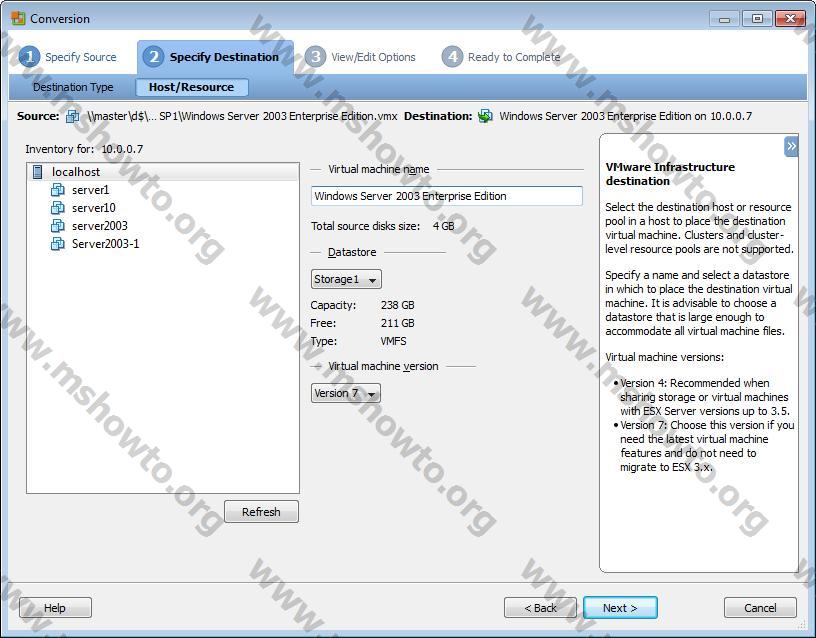
Task: Click the step 3 number badge
Action: [315, 57]
